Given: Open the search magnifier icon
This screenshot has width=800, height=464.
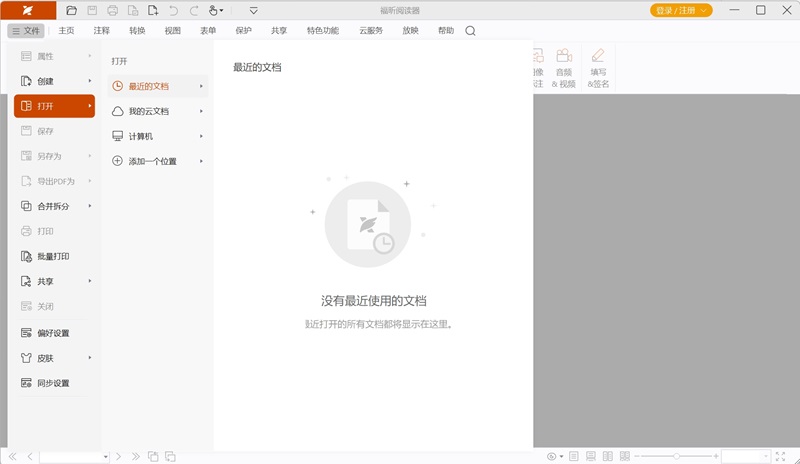Looking at the screenshot, I should pos(471,31).
